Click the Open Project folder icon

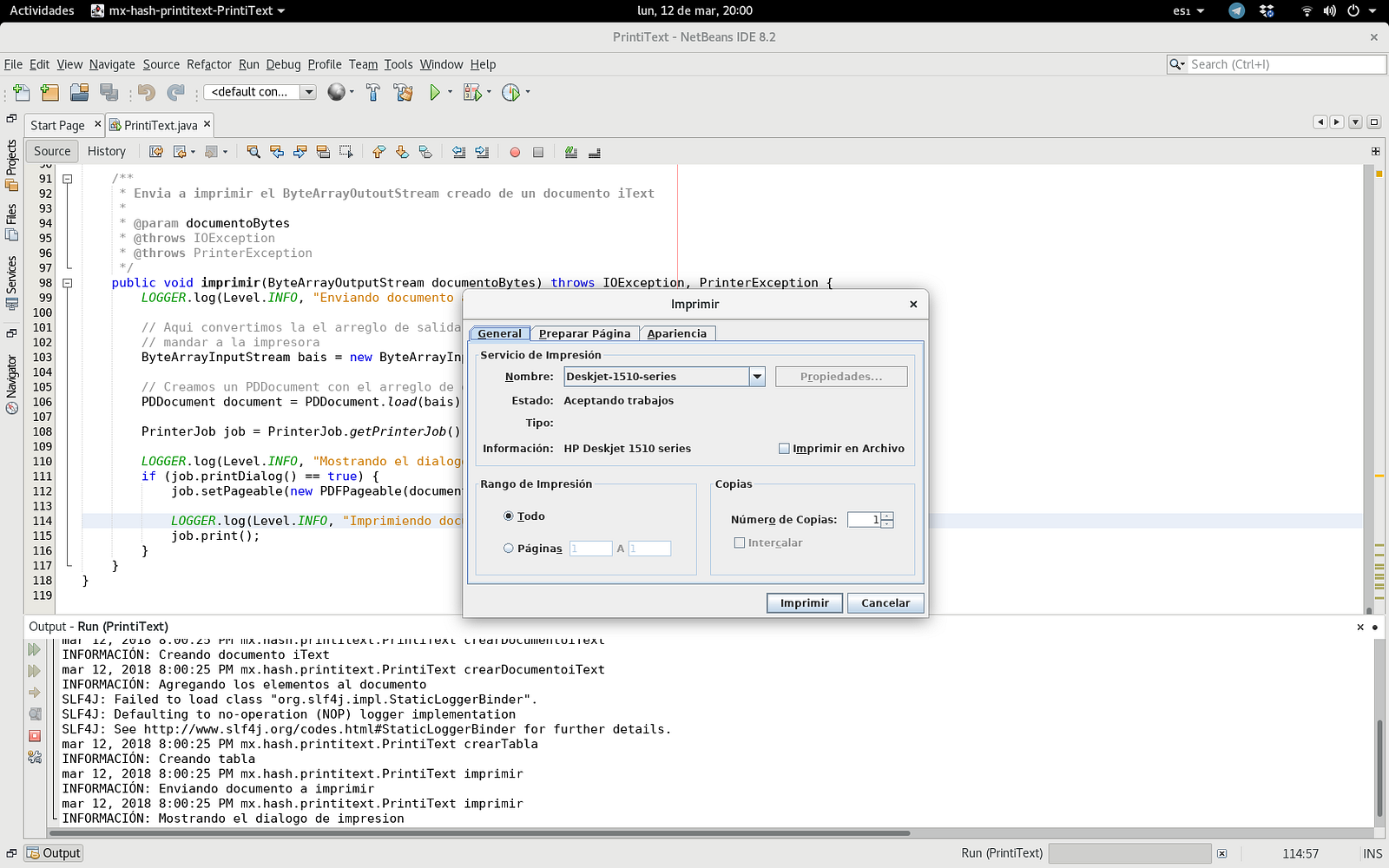[79, 92]
